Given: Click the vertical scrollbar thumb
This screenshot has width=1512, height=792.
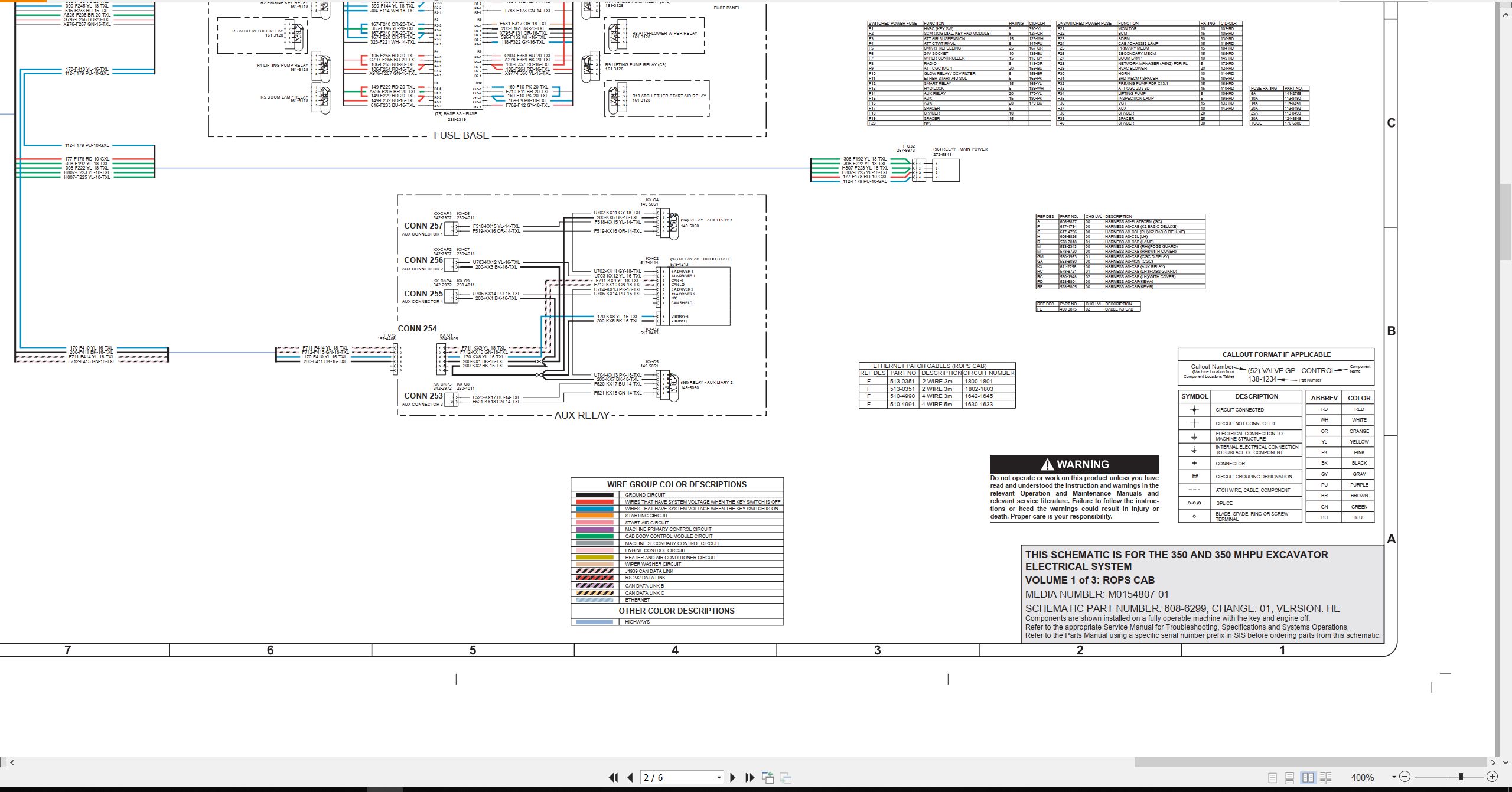Looking at the screenshot, I should 1506,222.
